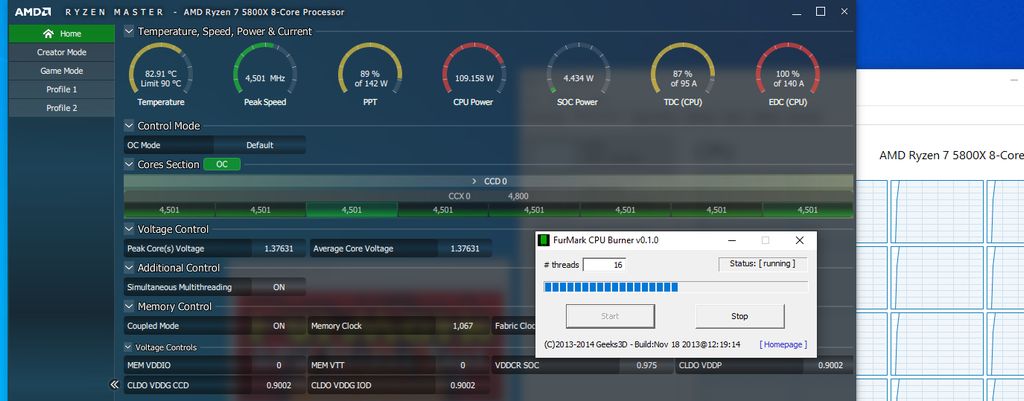Toggle Simultaneous Multithreading ON value
This screenshot has height=401, width=1024.
pyautogui.click(x=279, y=287)
